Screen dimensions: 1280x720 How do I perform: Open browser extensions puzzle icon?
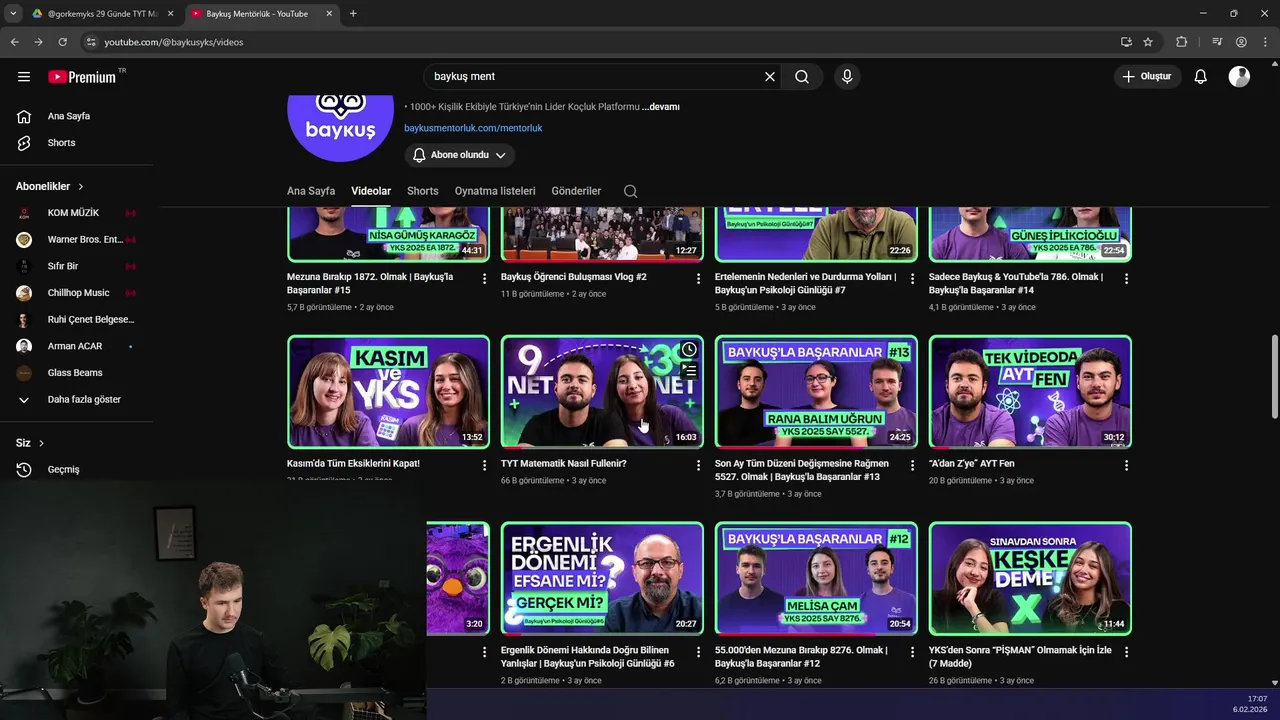tap(1182, 42)
